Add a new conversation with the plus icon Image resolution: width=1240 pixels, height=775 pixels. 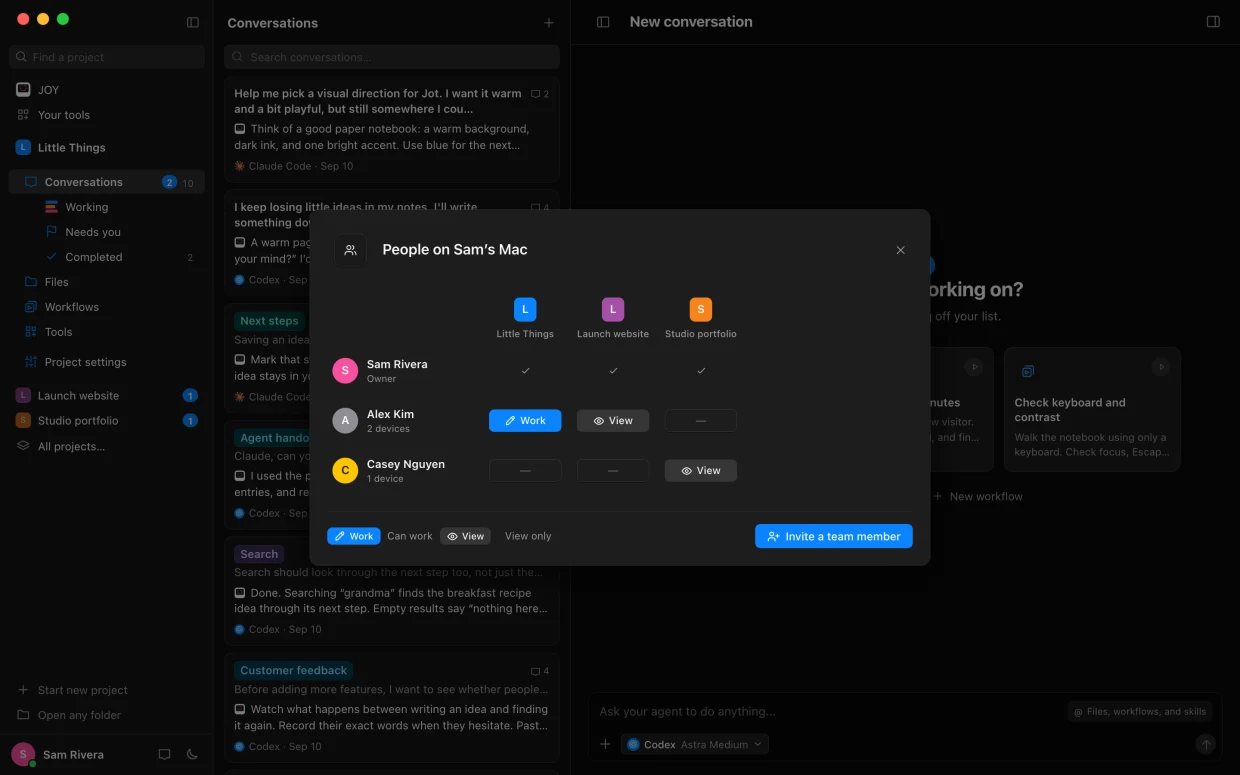(548, 23)
